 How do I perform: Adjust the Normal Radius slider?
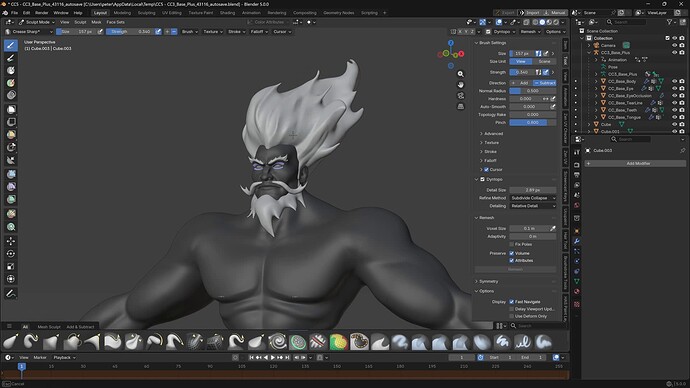pos(533,91)
